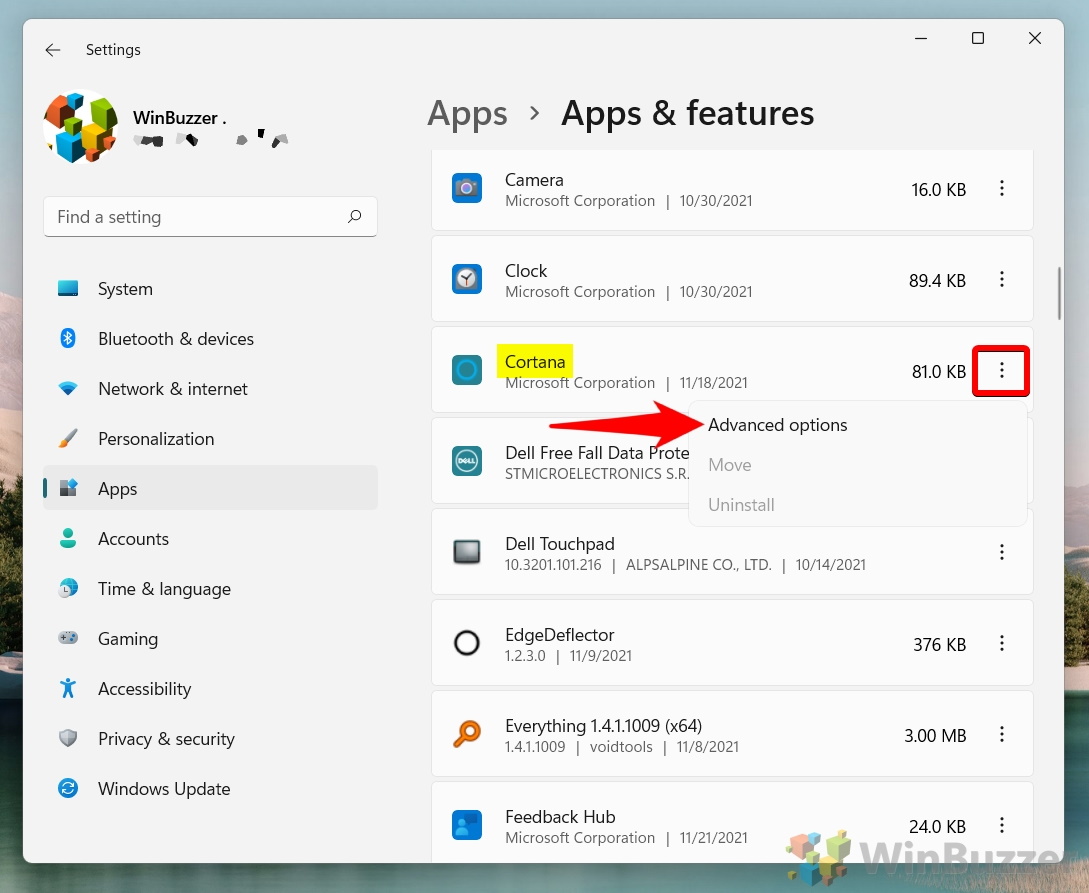Click the Gaming controller icon
This screenshot has height=893, width=1089.
coord(68,639)
